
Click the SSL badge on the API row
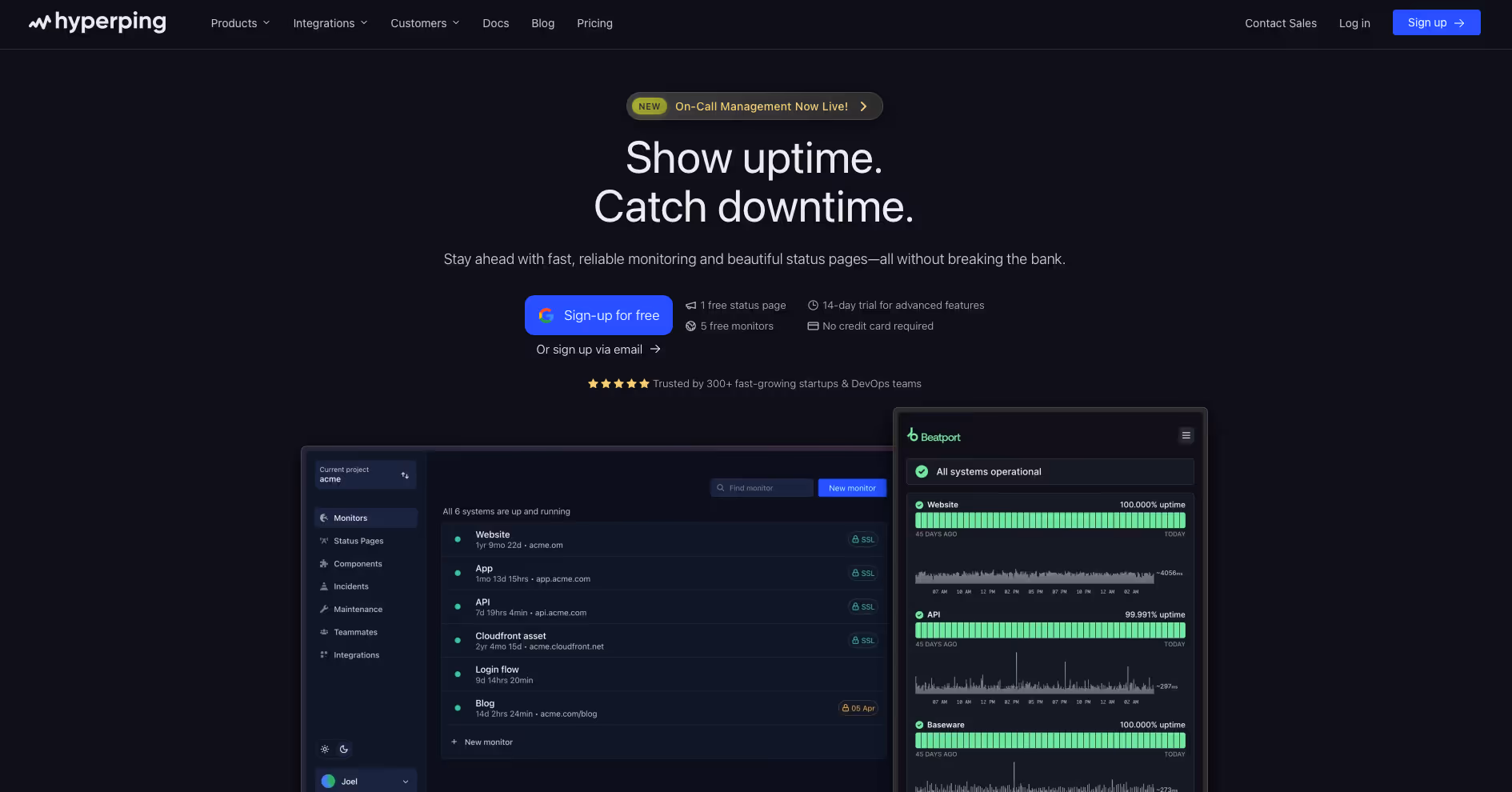[863, 607]
